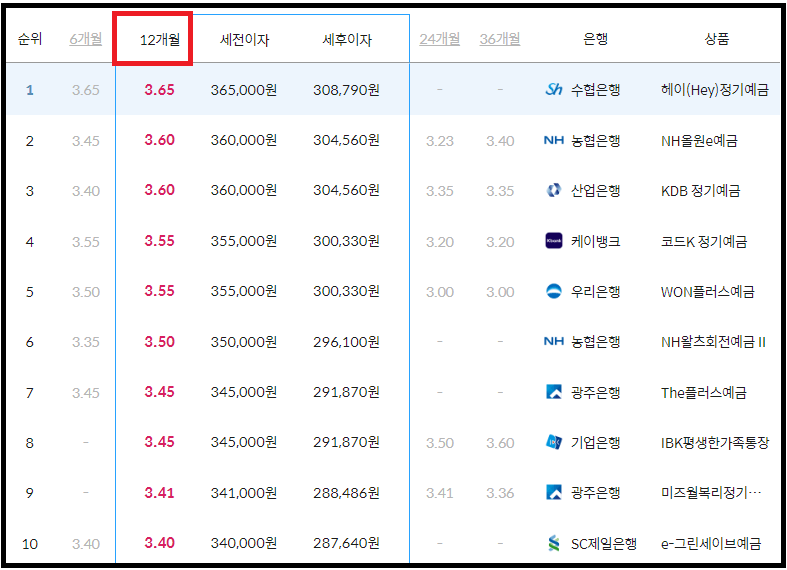Click the 광주은행 logo beside The플러스예금
The image size is (787, 570).
click(554, 392)
